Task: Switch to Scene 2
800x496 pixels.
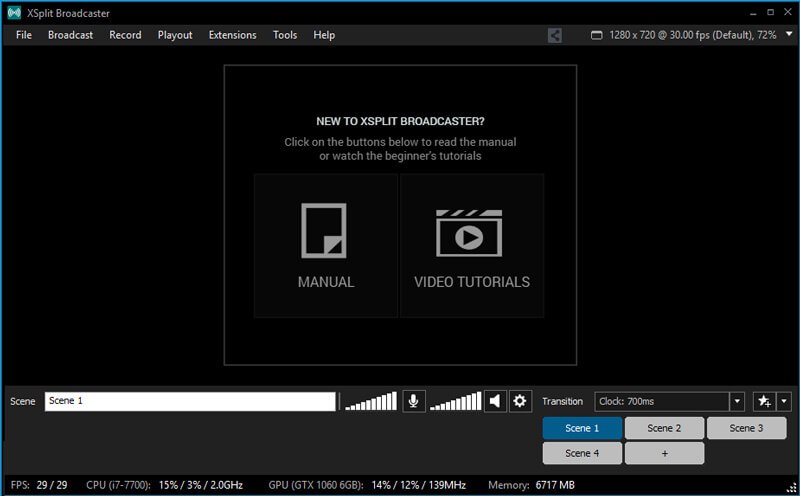Action: [664, 428]
